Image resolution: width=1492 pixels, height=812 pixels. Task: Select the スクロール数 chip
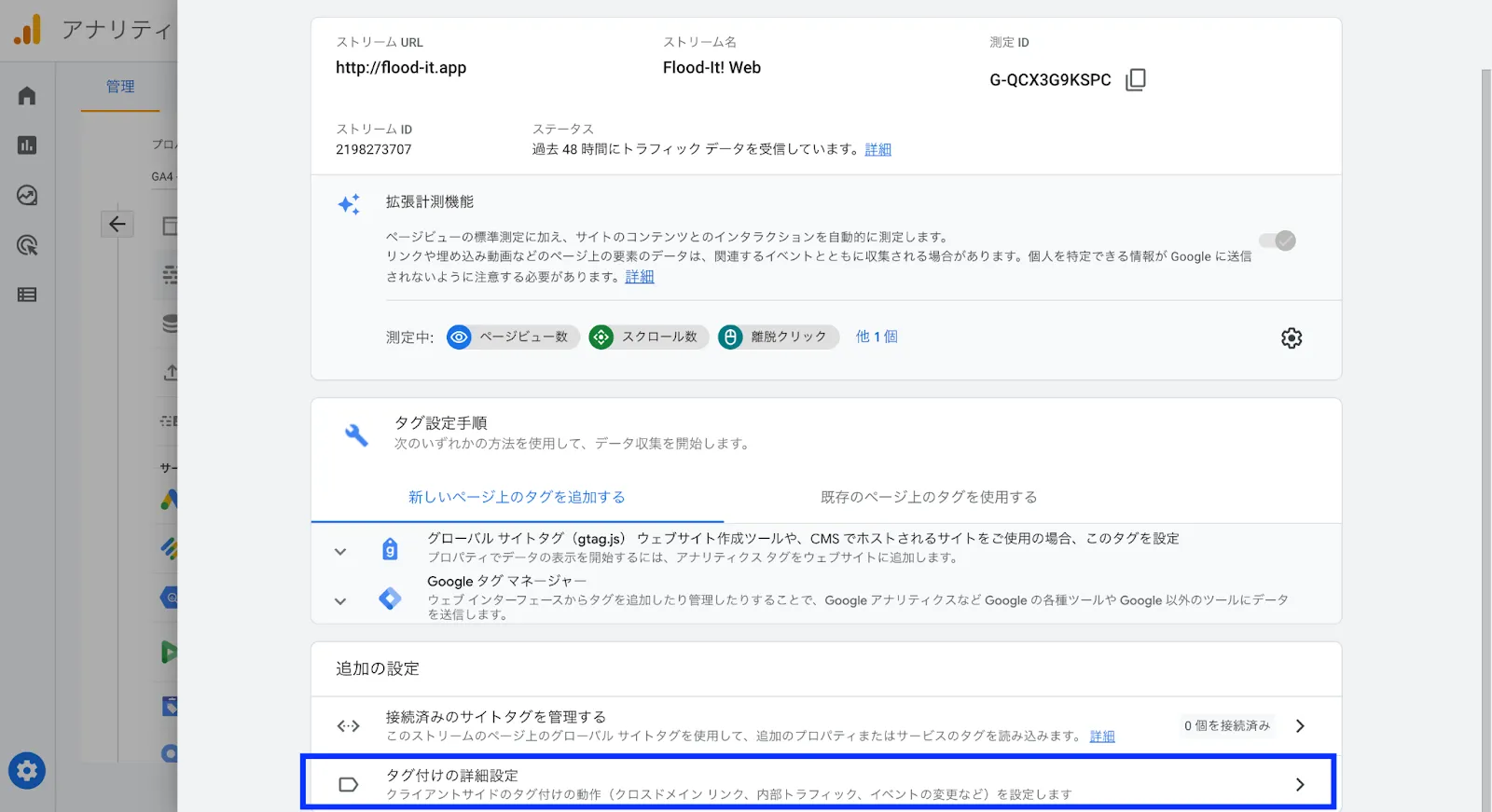pos(649,337)
